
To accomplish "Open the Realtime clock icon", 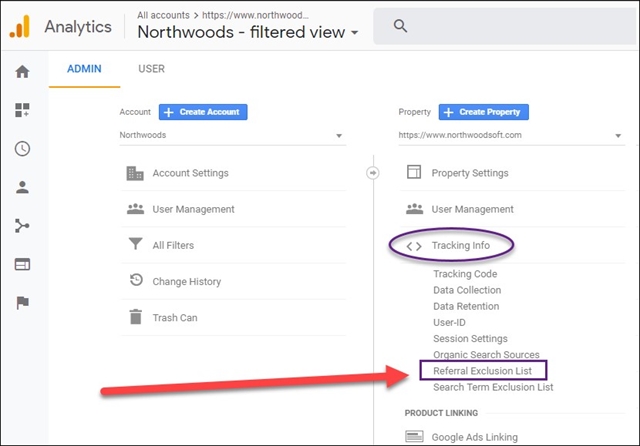I will point(22,149).
